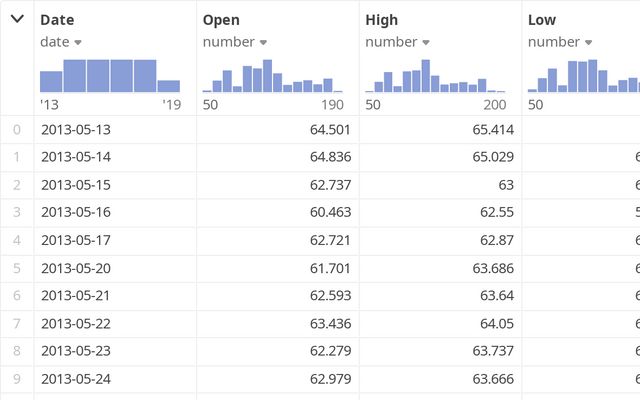Click the High column header
Screen dimensions: 640x400
[x=383, y=20]
